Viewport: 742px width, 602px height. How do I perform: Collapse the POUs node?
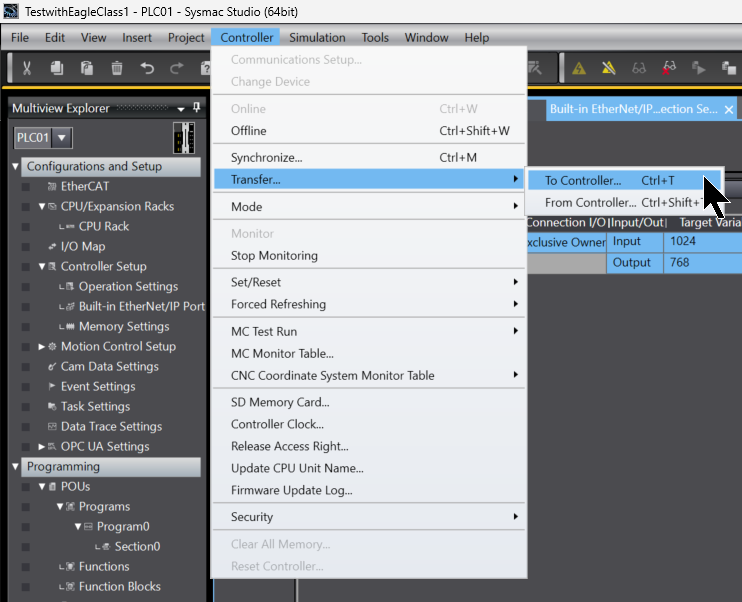click(42, 487)
